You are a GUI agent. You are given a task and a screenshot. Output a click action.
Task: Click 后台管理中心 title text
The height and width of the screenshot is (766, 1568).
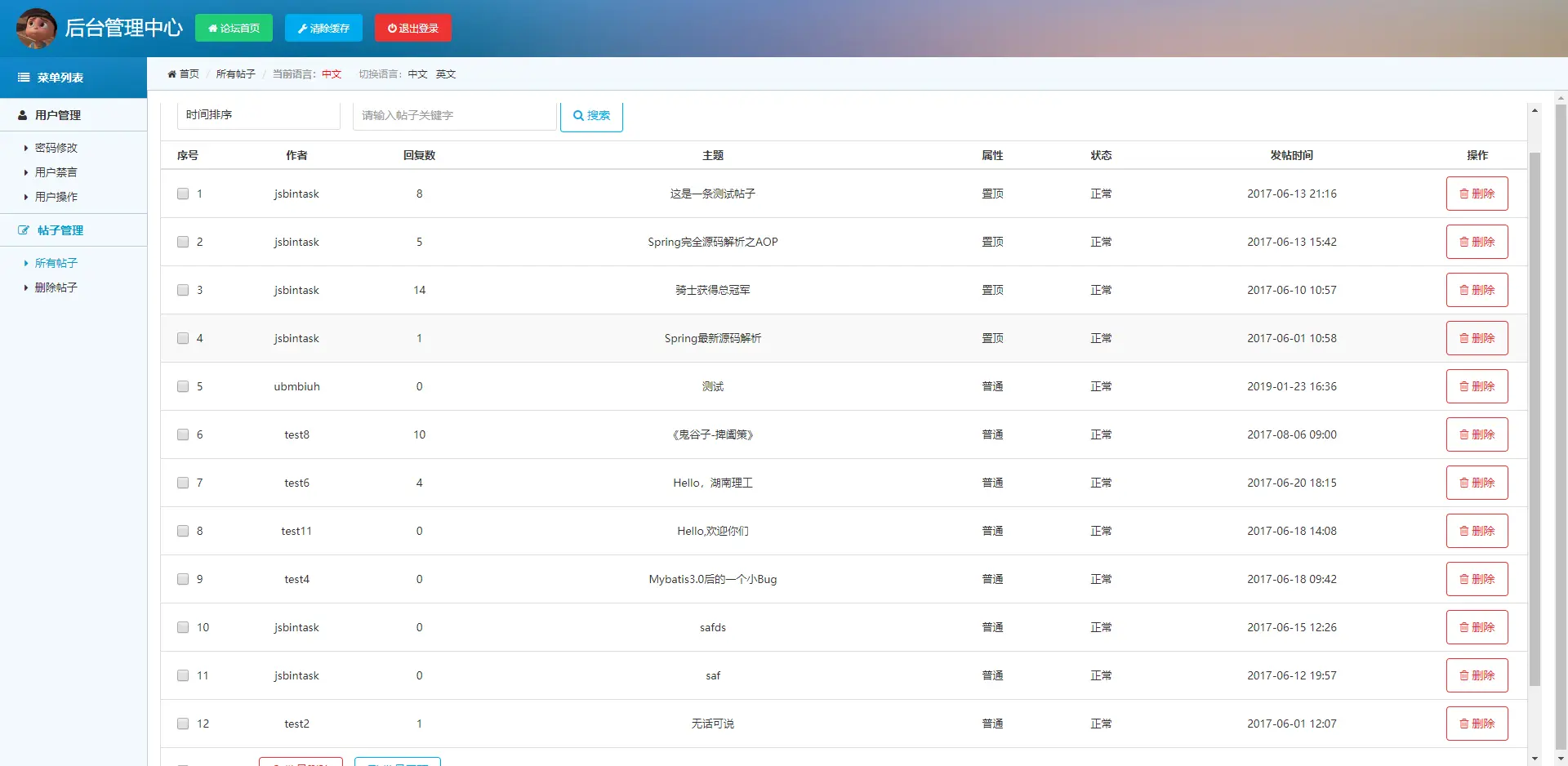[x=123, y=28]
